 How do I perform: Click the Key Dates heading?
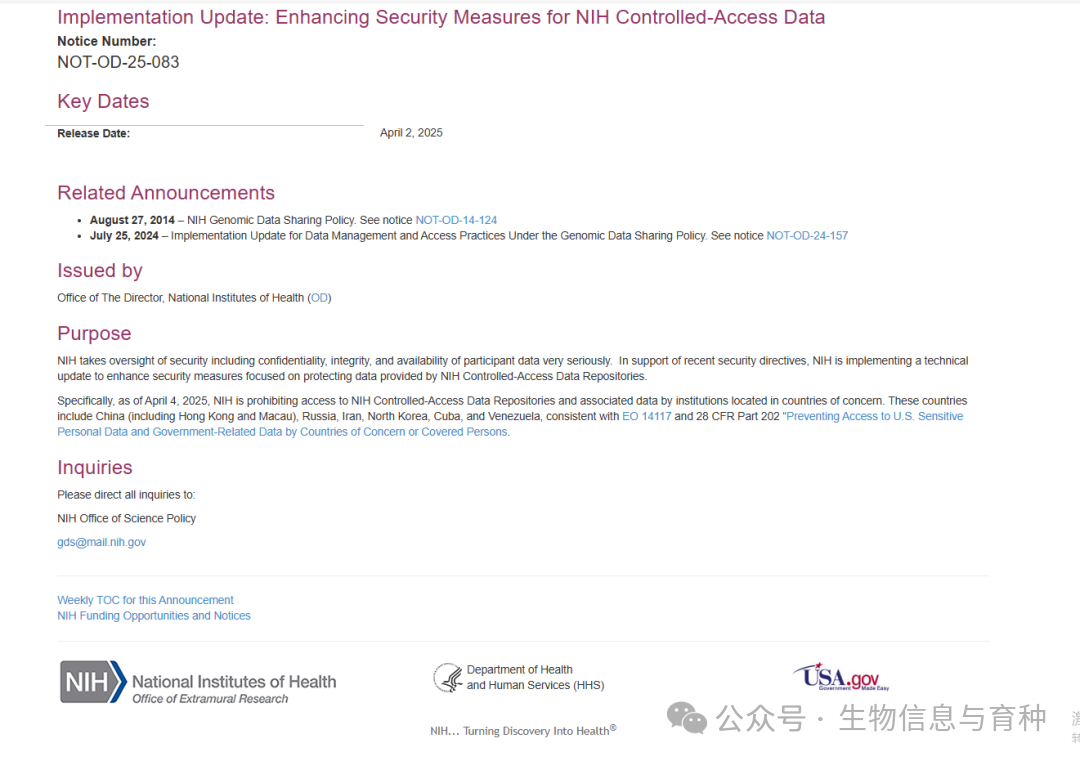click(x=103, y=101)
